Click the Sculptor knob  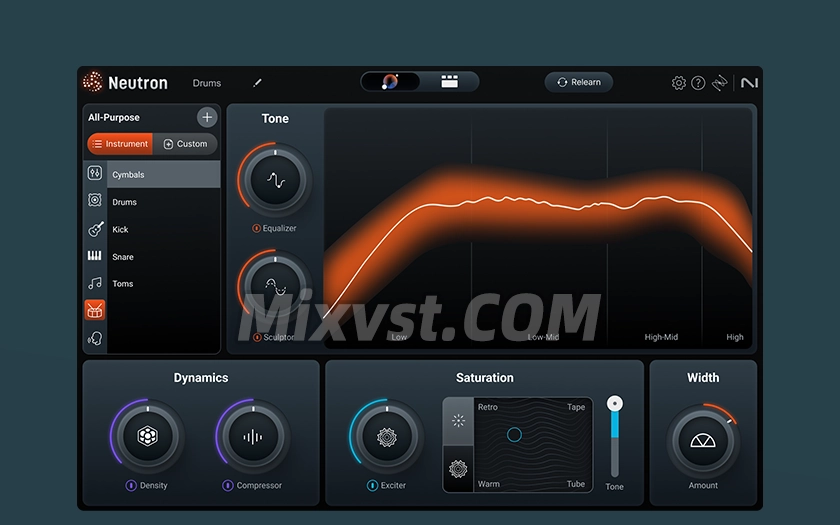[x=275, y=287]
